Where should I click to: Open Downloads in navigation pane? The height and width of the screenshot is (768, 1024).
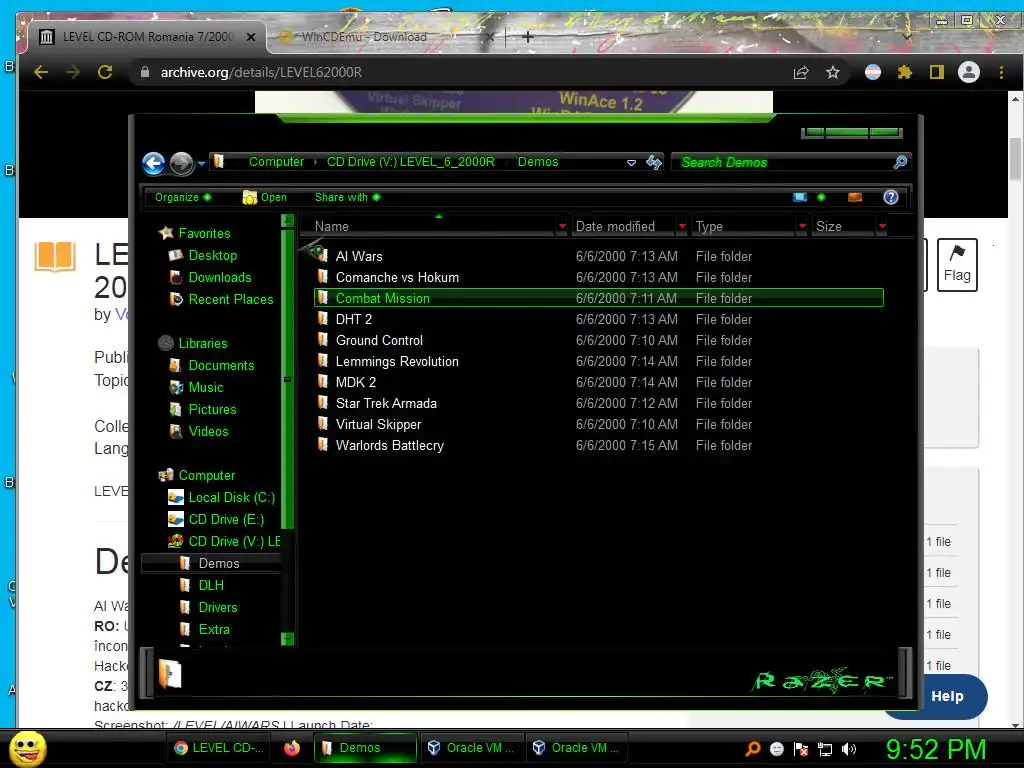tap(219, 277)
